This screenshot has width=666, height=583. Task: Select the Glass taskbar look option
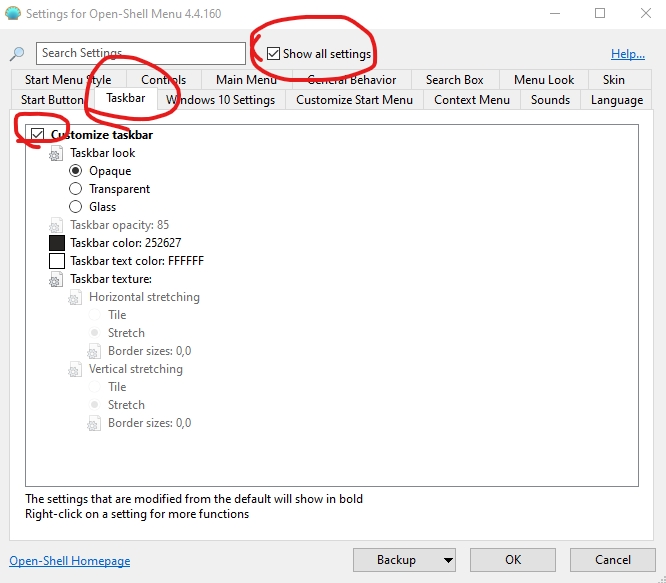point(75,207)
